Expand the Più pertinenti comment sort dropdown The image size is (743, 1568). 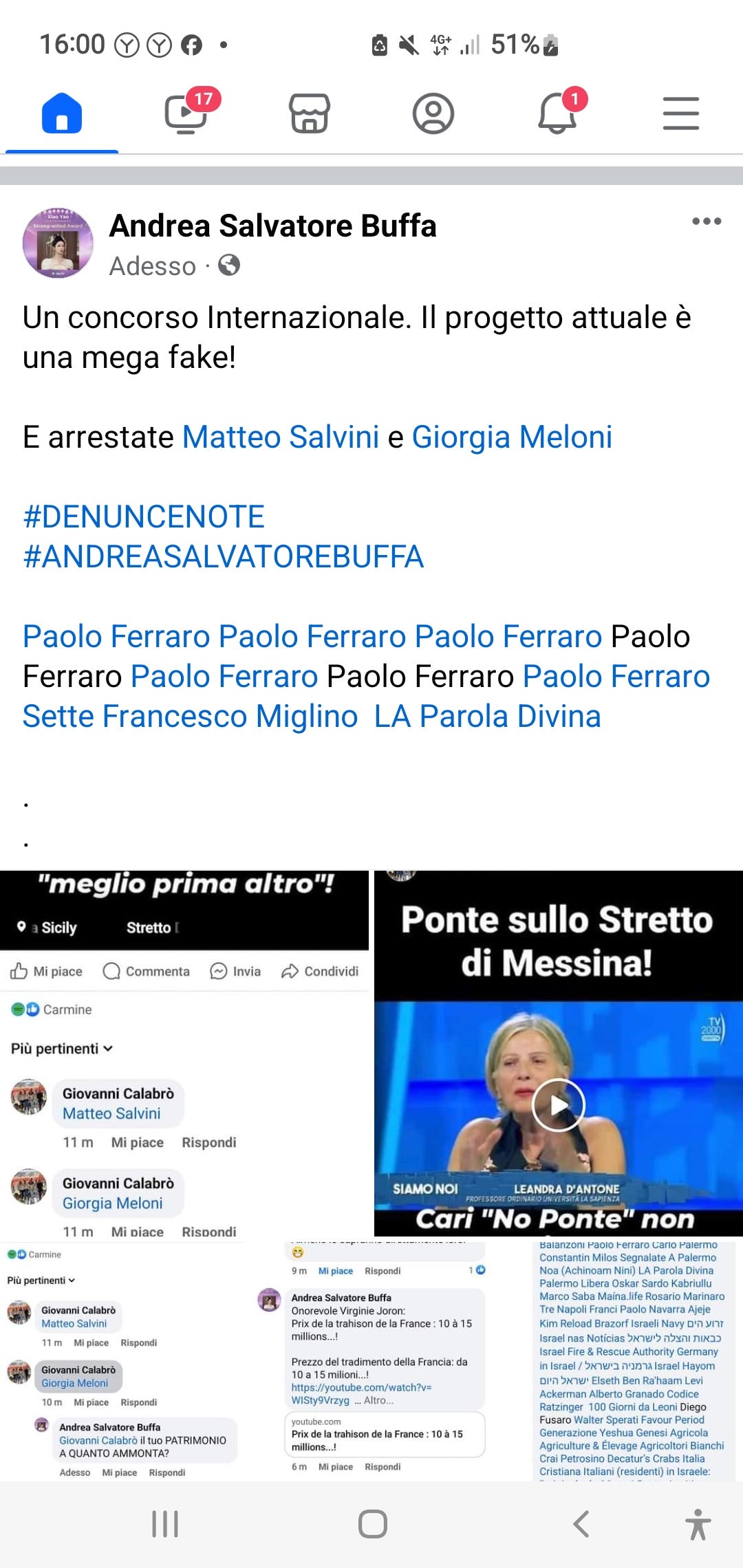62,1048
